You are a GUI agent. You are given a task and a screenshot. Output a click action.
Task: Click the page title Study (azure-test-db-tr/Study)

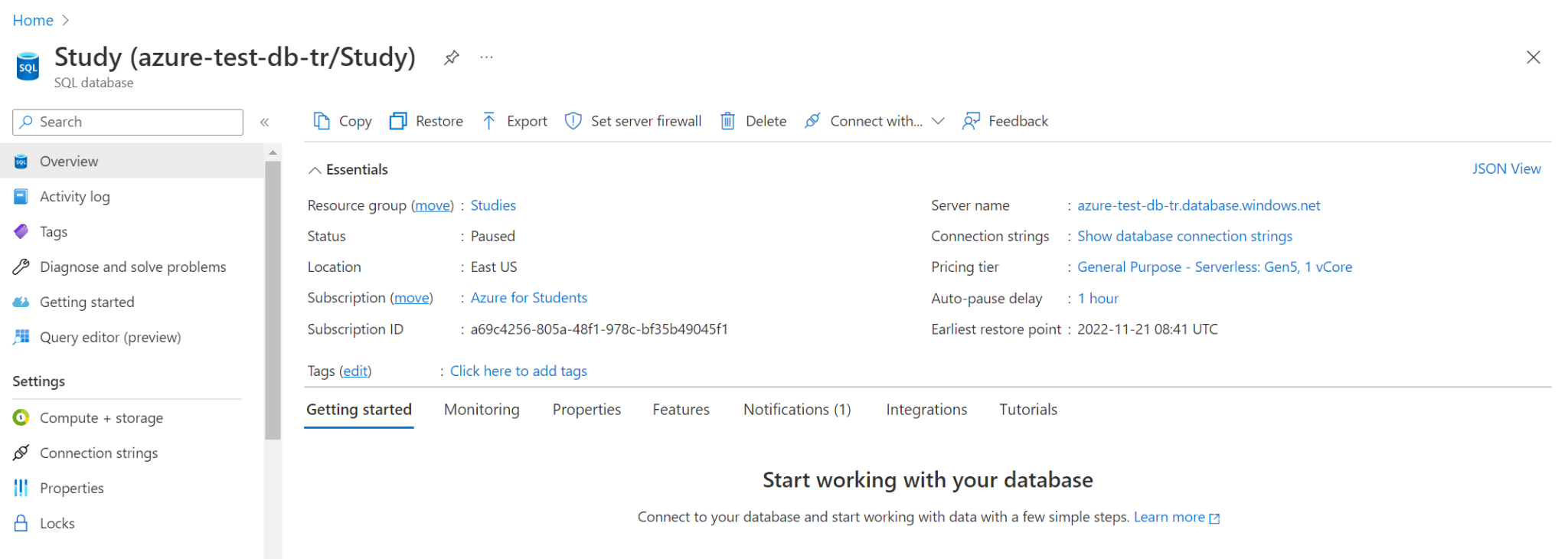click(235, 57)
